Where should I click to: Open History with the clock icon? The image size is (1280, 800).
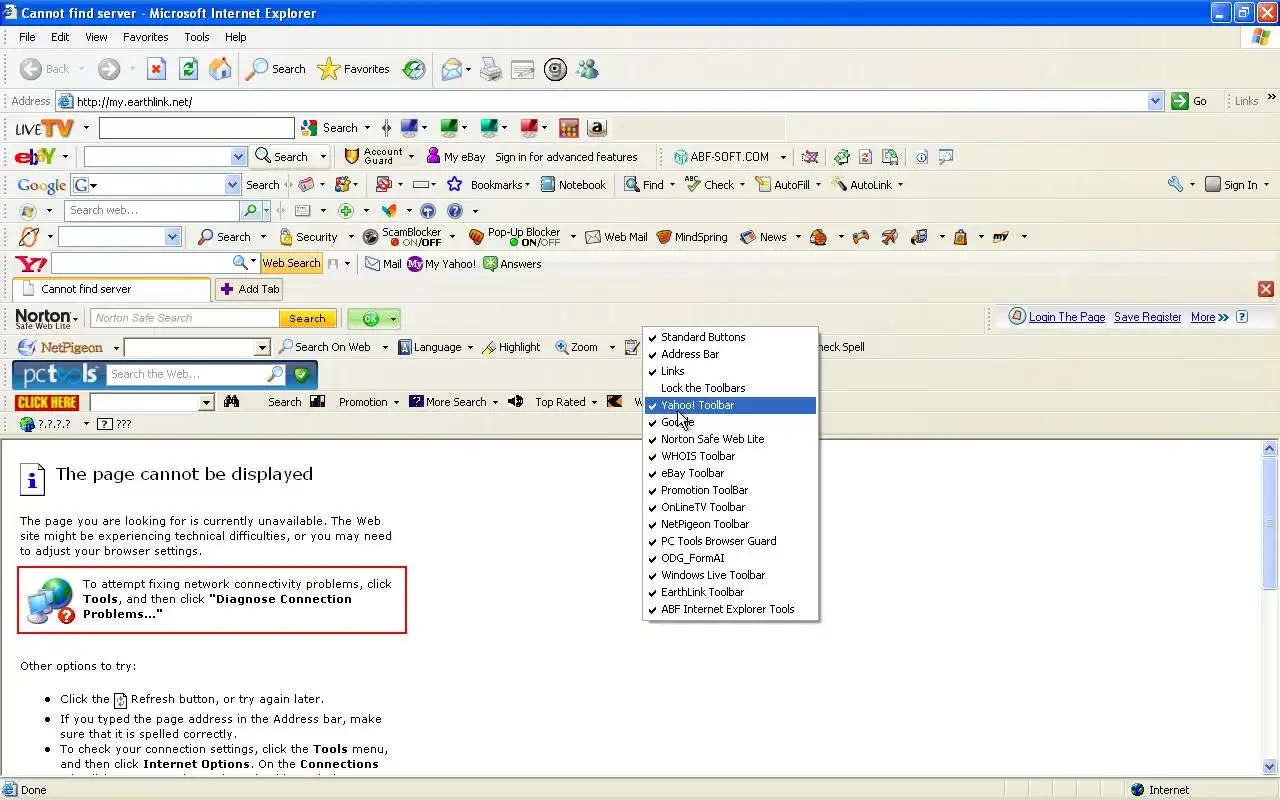[x=414, y=69]
